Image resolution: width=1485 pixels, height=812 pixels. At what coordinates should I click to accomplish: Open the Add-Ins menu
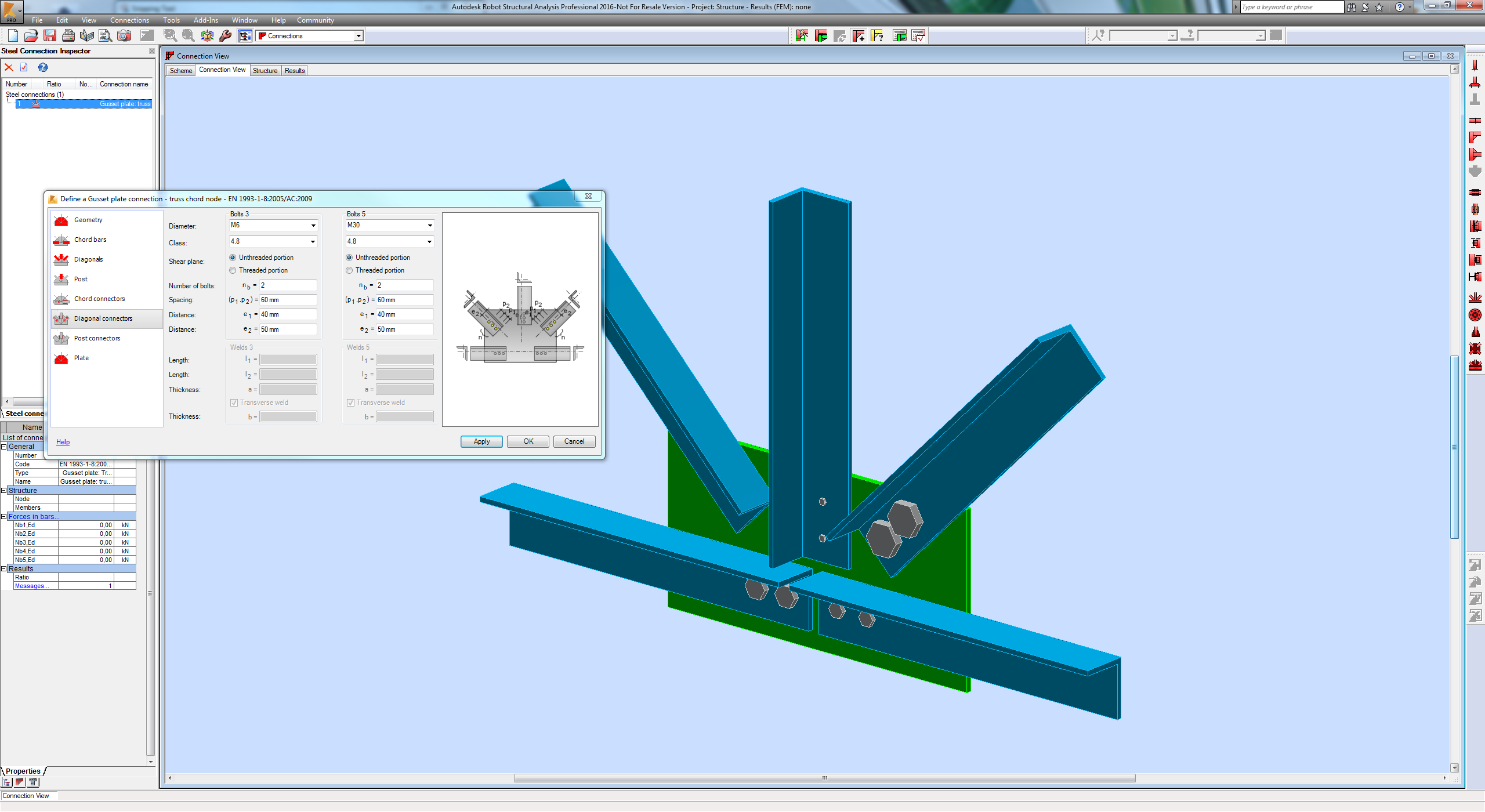click(206, 20)
